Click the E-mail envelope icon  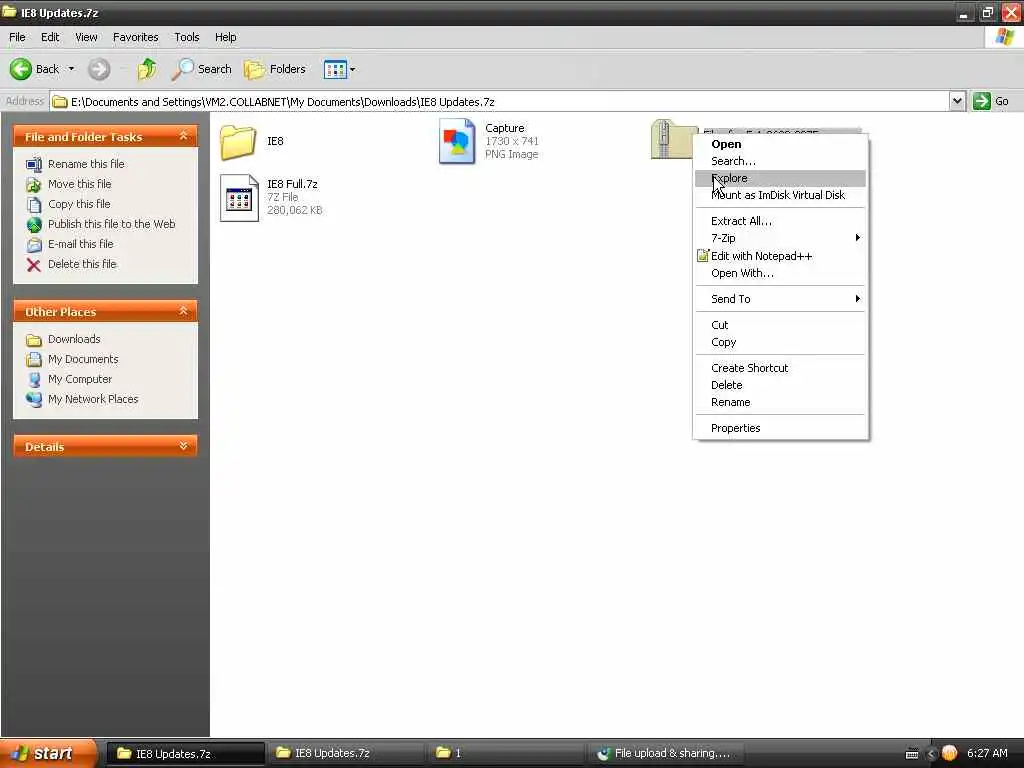coord(34,245)
